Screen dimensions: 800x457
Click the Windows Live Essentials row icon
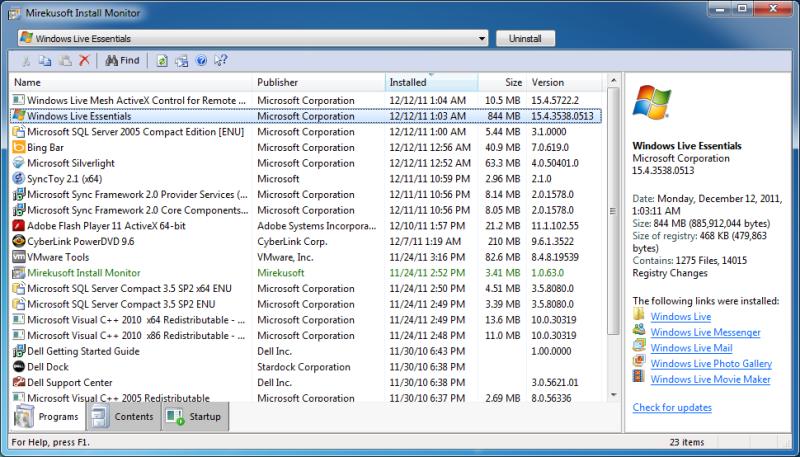[x=19, y=116]
